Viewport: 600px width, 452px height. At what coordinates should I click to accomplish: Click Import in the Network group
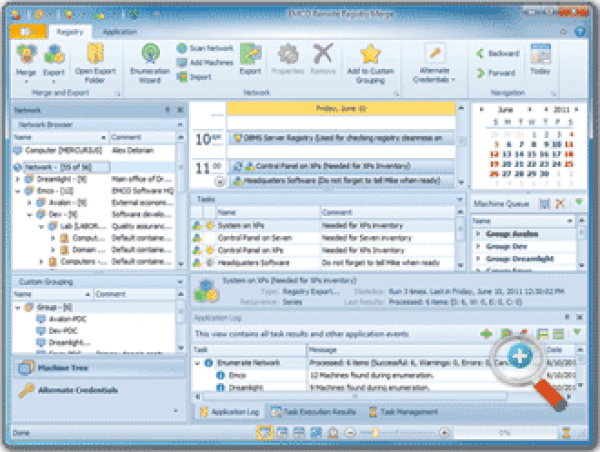pos(194,77)
